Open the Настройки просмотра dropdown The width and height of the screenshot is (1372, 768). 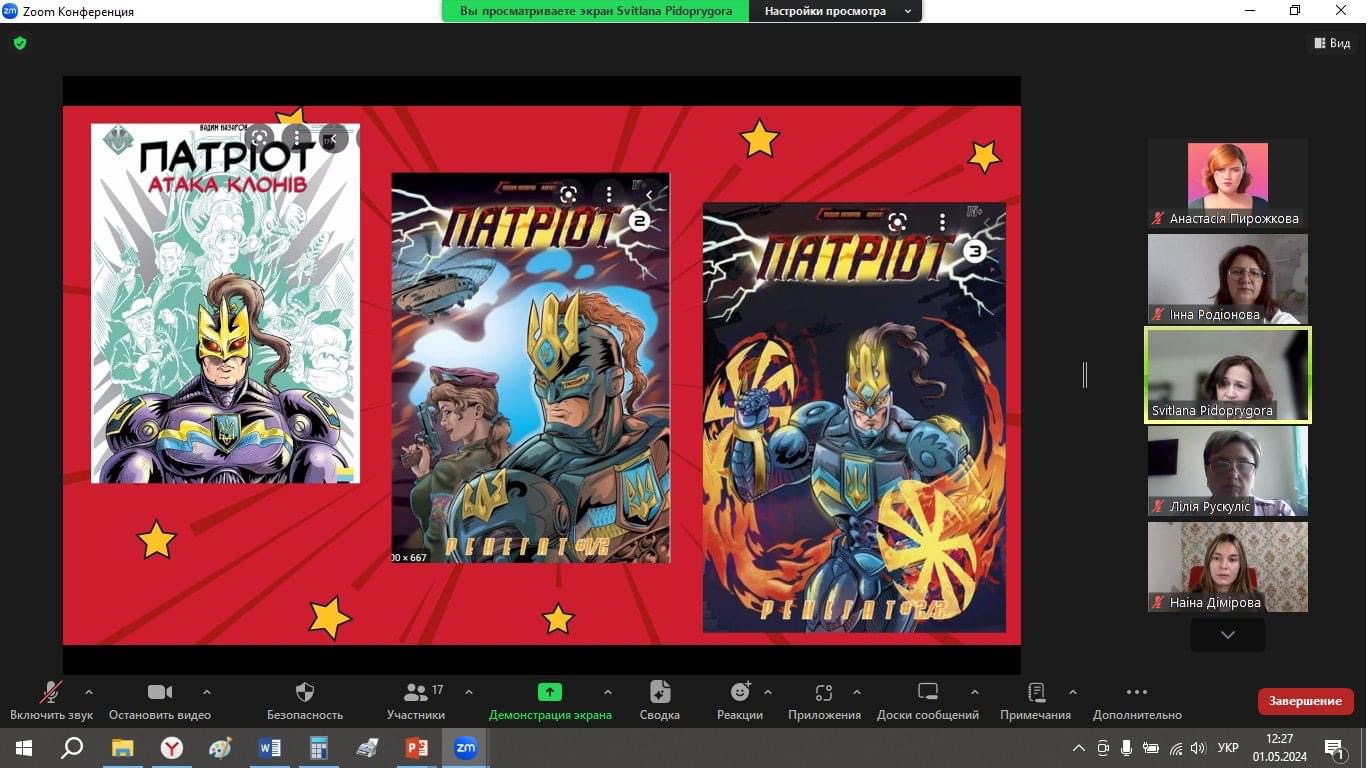(835, 11)
